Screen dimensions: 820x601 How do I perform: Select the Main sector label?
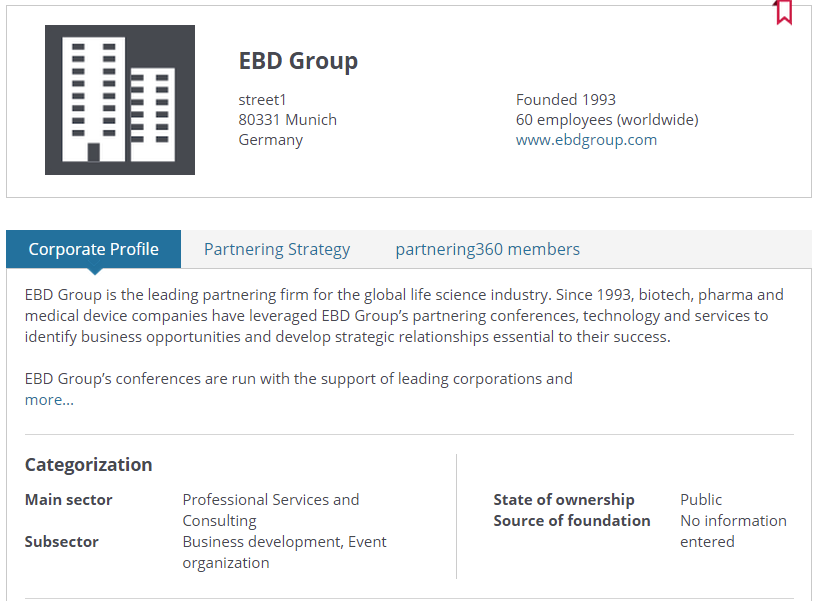[x=69, y=500]
